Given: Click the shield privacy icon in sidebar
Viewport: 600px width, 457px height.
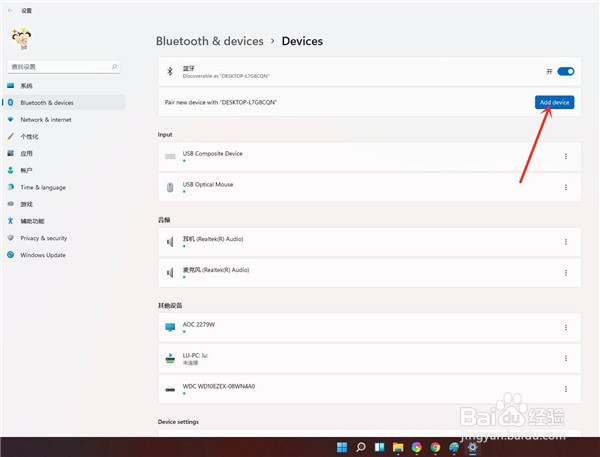Looking at the screenshot, I should coord(10,238).
